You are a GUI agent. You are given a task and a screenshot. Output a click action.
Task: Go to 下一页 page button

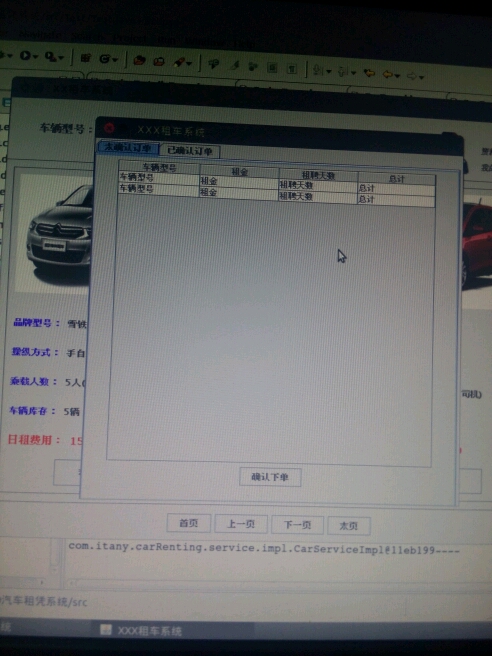point(297,525)
